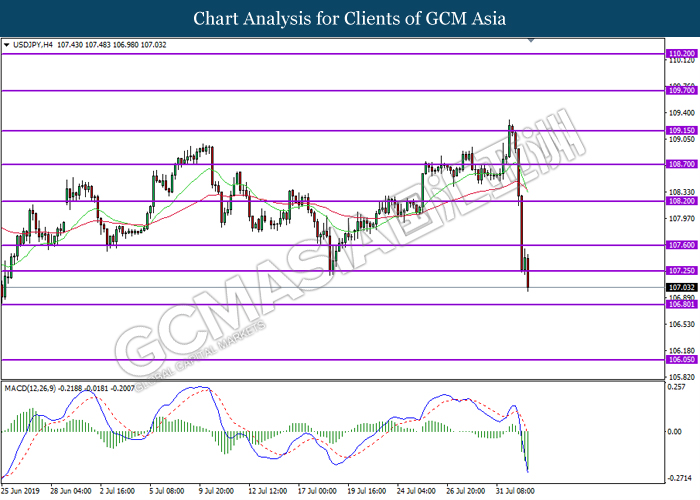Screen dimensions: 700x500
Task: Click the 28 Jun 04:00 time label
Action: [x=71, y=491]
